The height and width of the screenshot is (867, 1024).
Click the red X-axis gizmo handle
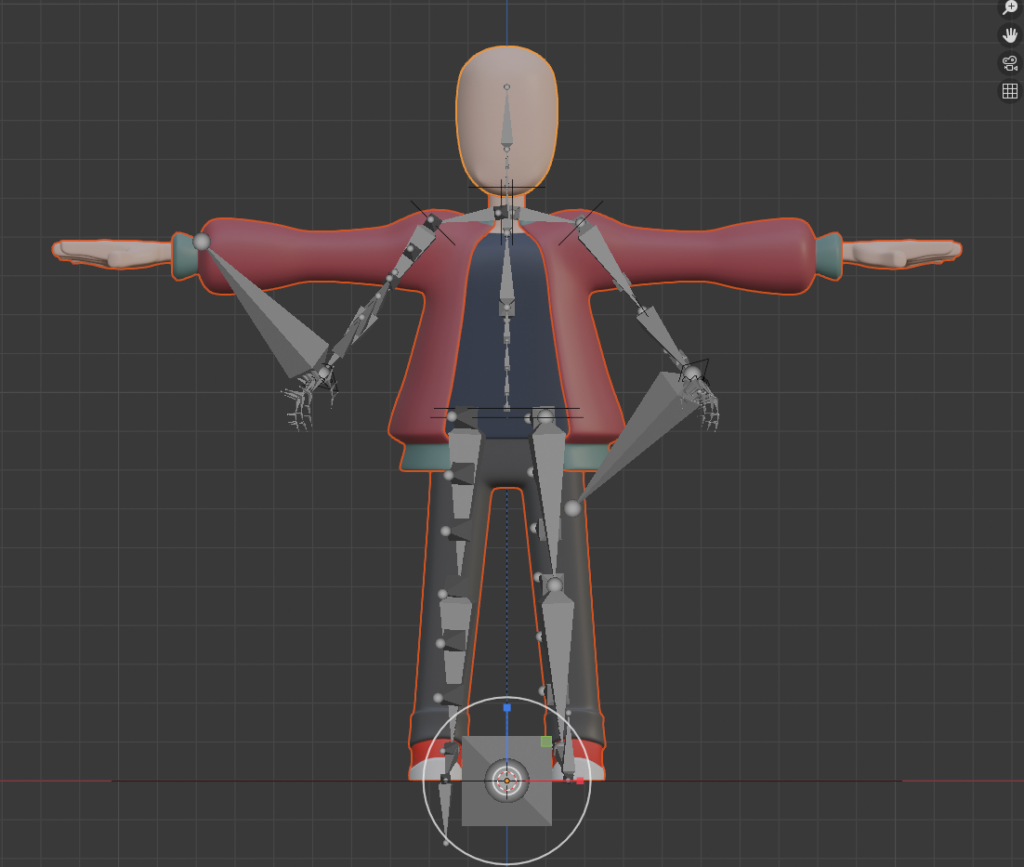(x=579, y=780)
